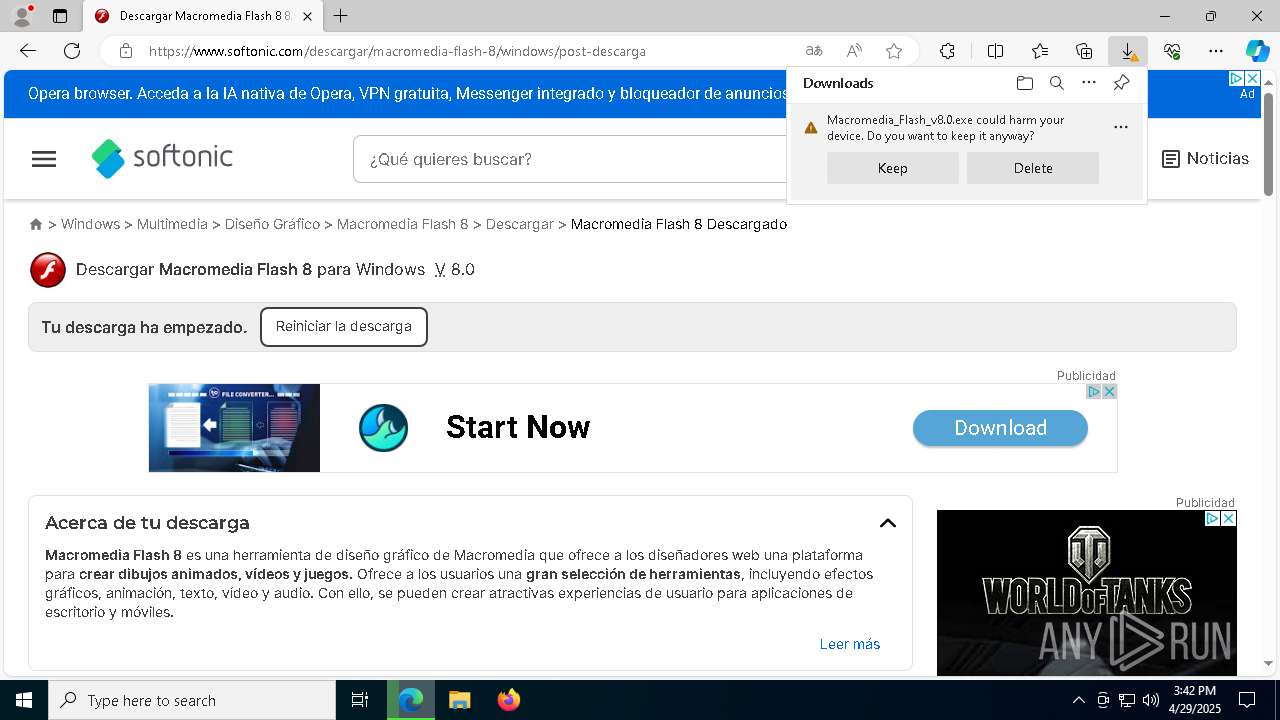Click the browser Back arrow

[28, 51]
